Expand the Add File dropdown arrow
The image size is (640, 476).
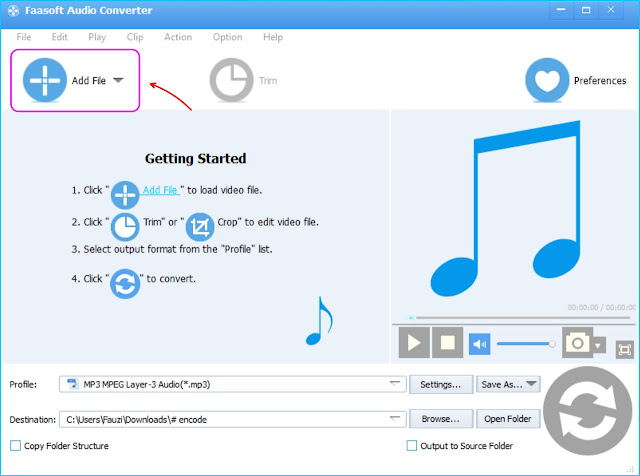pyautogui.click(x=118, y=80)
